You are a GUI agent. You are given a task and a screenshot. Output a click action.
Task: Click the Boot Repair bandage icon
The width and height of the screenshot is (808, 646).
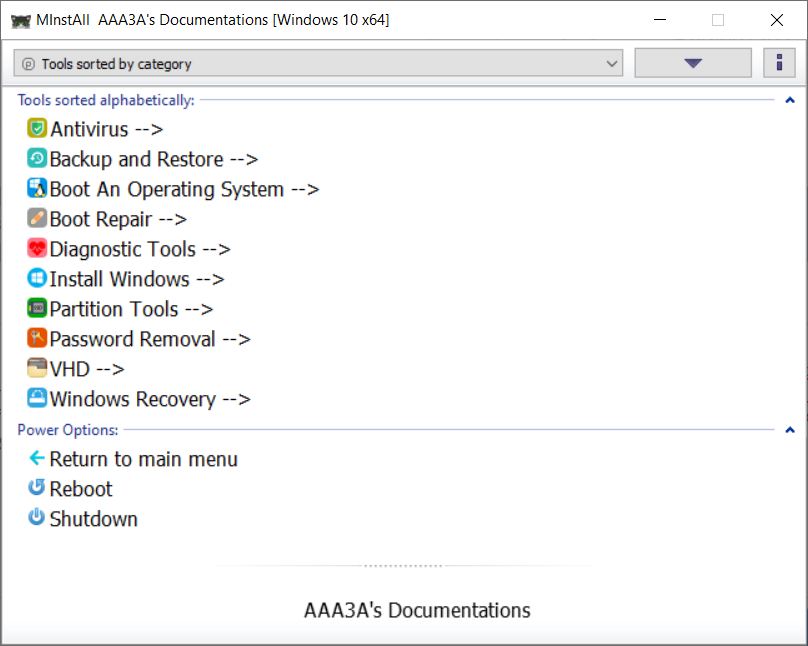(x=37, y=218)
